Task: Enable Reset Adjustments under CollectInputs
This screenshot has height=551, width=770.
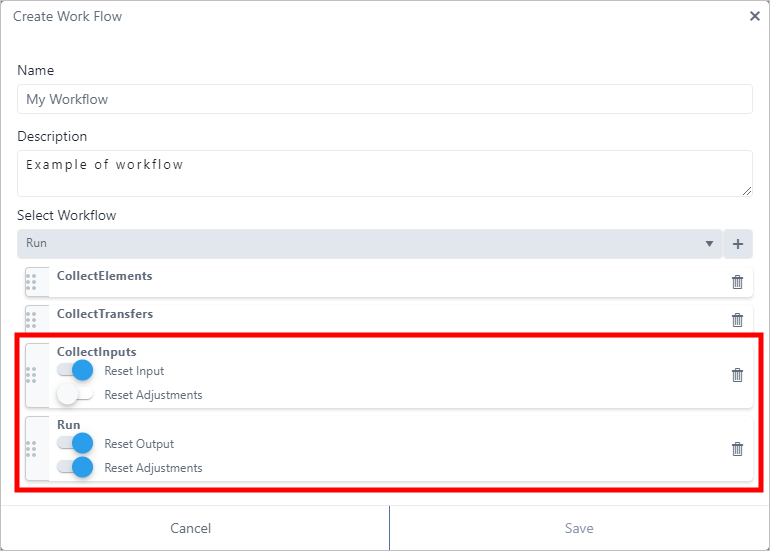Action: [x=75, y=395]
